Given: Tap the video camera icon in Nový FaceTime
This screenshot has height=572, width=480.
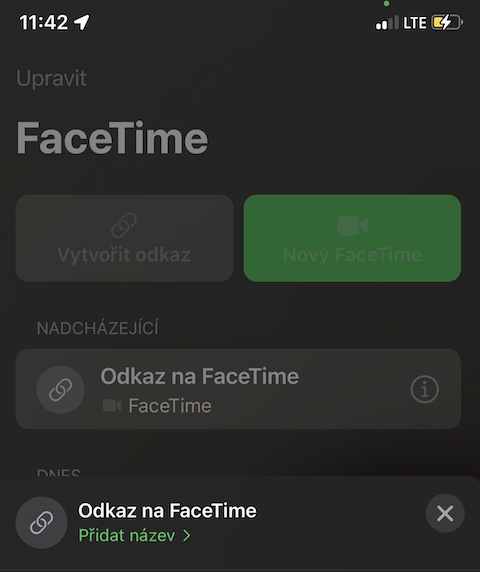Looking at the screenshot, I should [352, 225].
